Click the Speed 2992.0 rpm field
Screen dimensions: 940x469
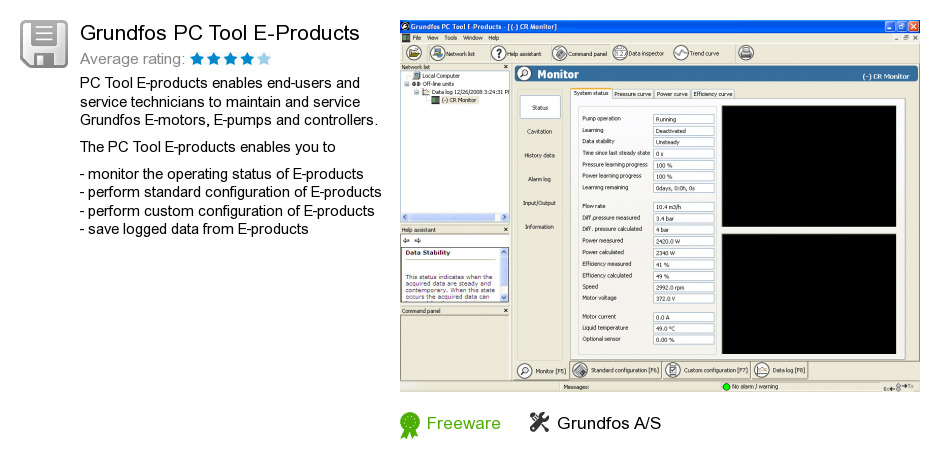[x=684, y=287]
